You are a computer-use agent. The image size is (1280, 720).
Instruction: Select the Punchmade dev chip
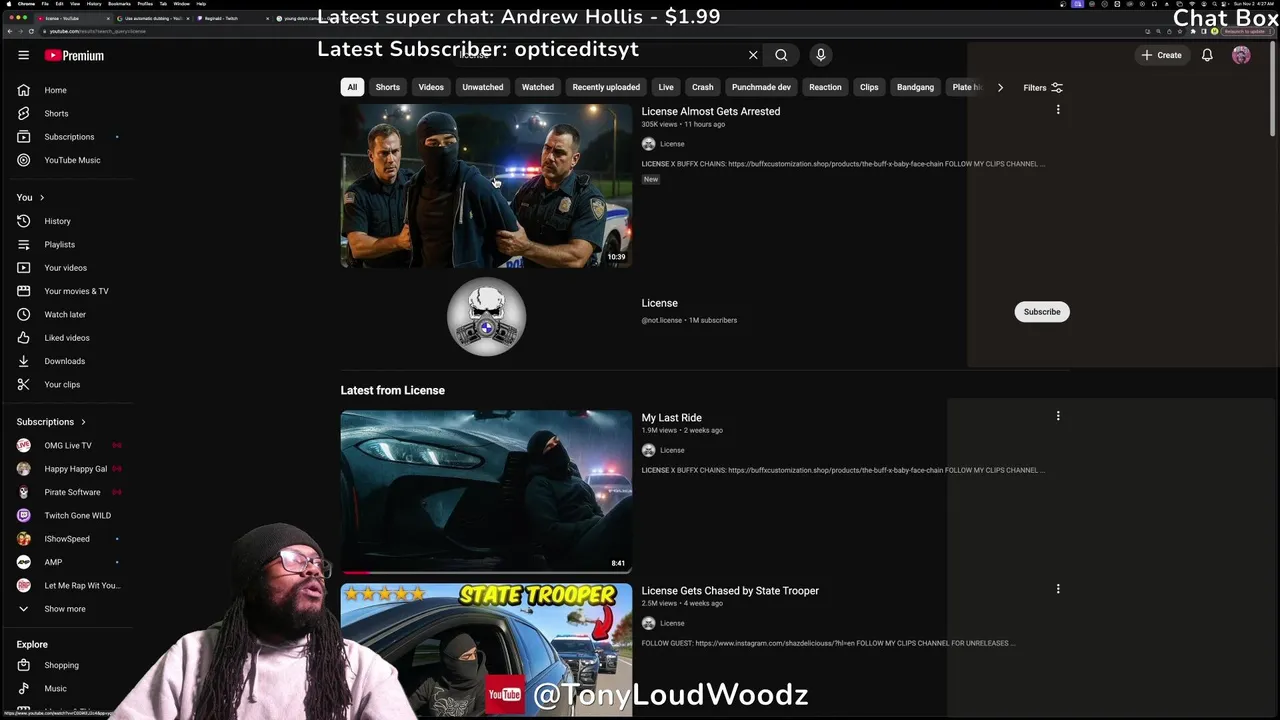[761, 87]
